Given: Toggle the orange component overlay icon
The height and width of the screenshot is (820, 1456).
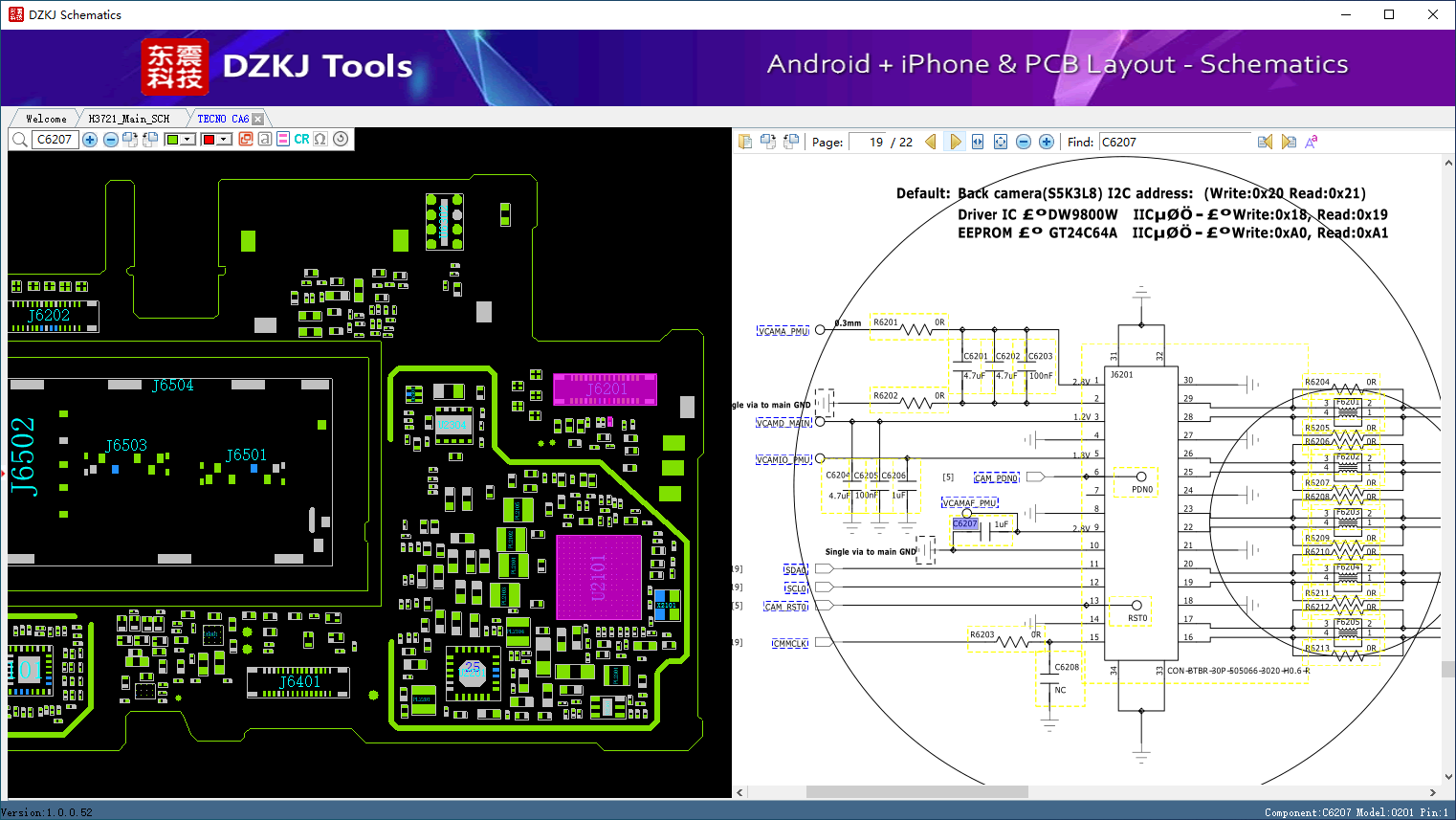Looking at the screenshot, I should [x=246, y=140].
